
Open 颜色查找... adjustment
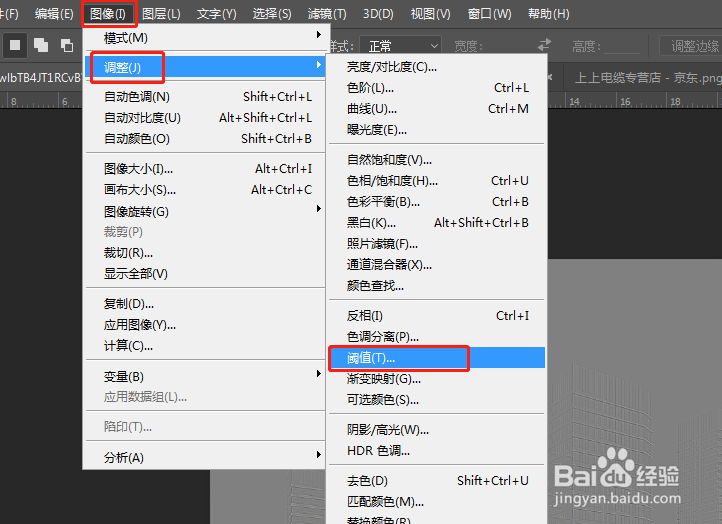[437, 286]
